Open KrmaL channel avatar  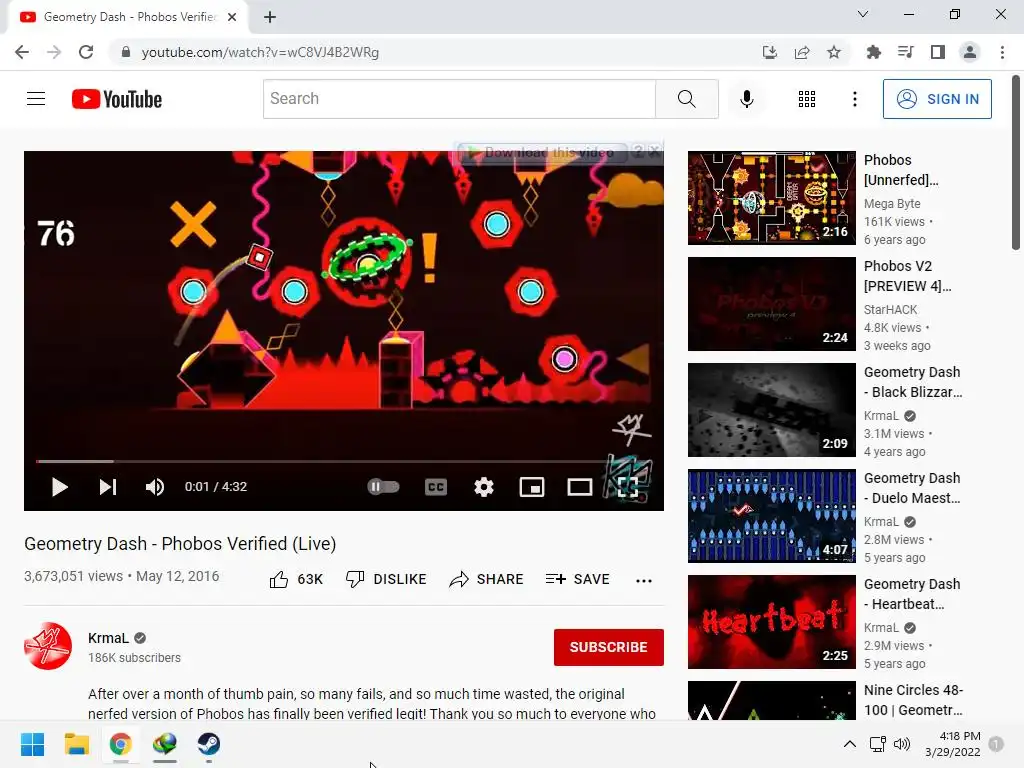(x=48, y=646)
